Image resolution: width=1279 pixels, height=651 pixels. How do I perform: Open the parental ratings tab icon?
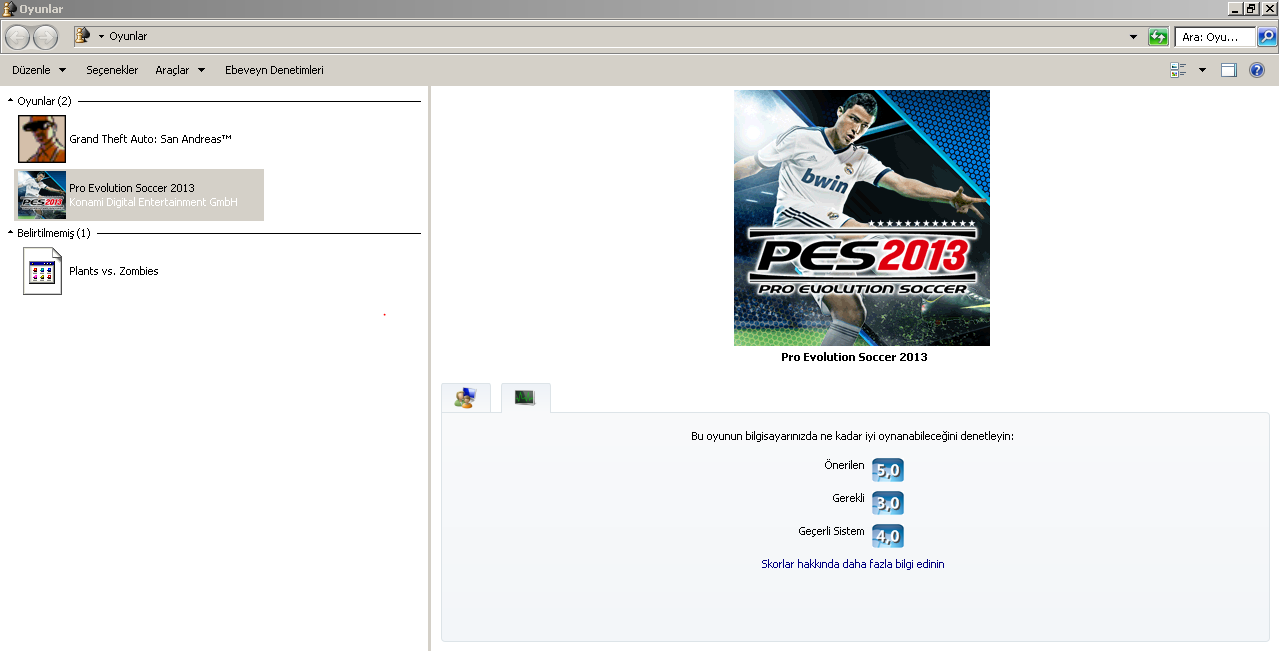(466, 397)
